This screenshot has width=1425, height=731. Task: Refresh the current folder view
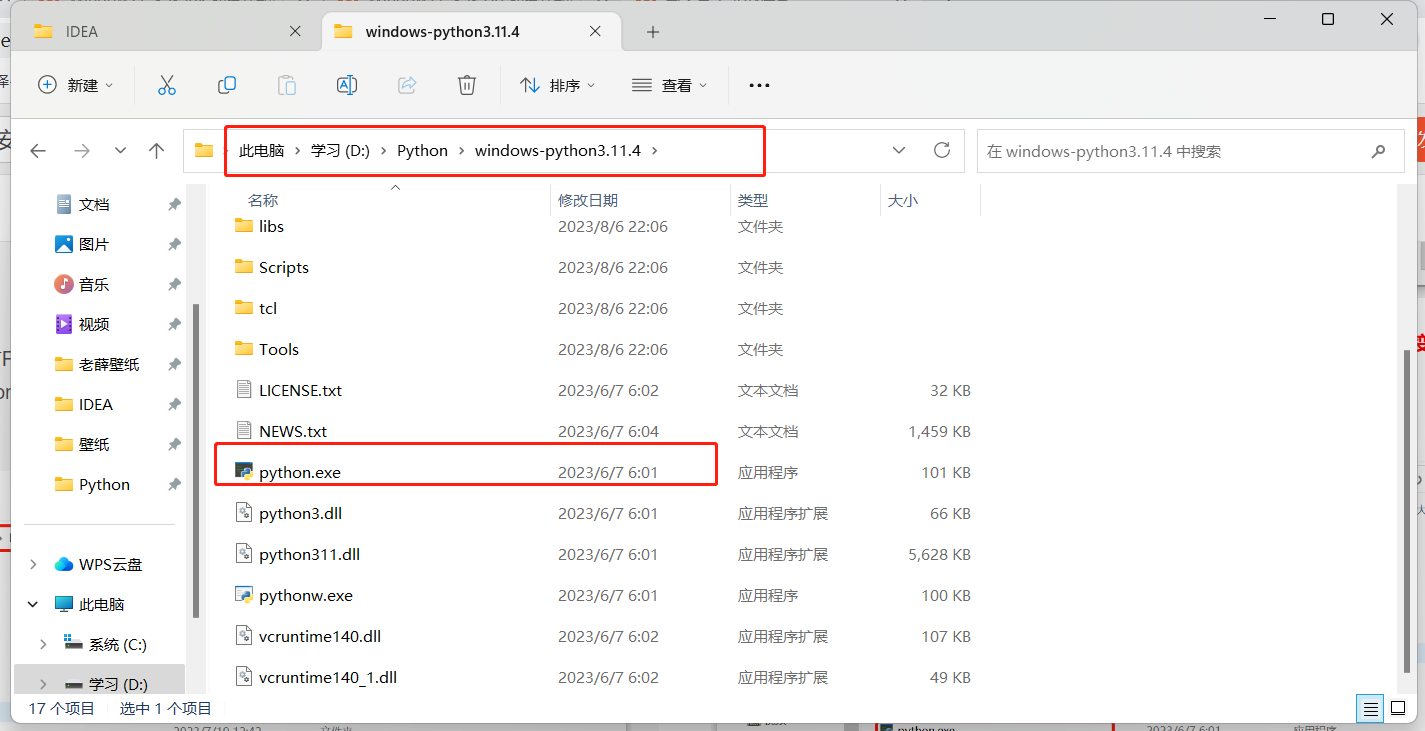point(941,150)
